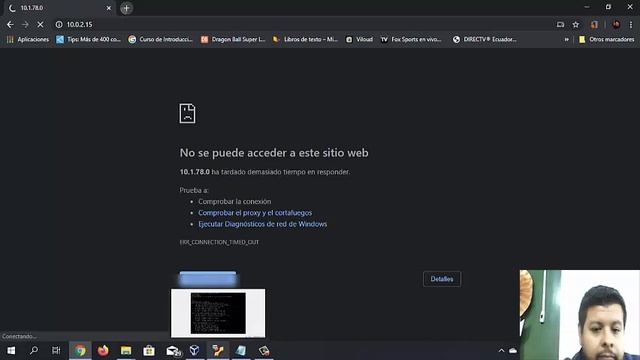
Task: Open Task View on the taskbar
Action: (x=56, y=351)
